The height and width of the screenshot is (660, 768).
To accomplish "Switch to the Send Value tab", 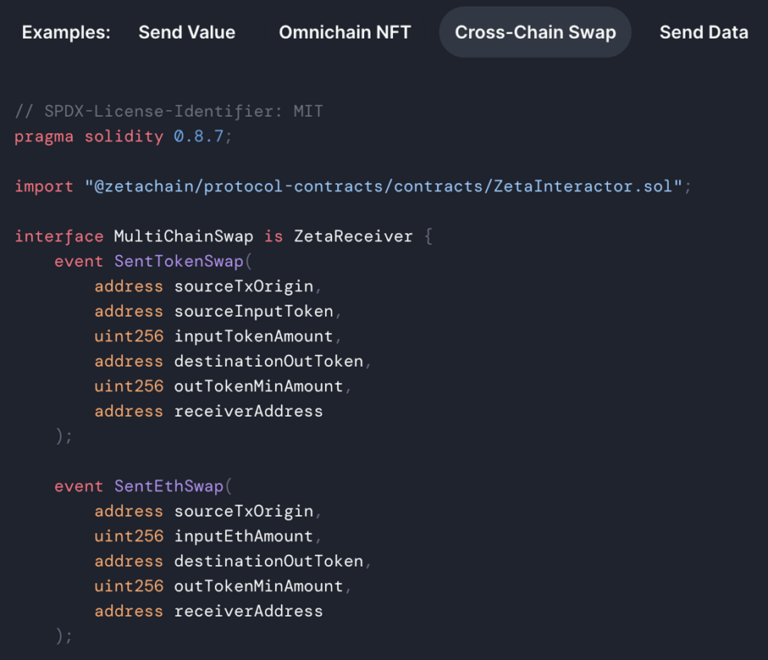I will (187, 32).
